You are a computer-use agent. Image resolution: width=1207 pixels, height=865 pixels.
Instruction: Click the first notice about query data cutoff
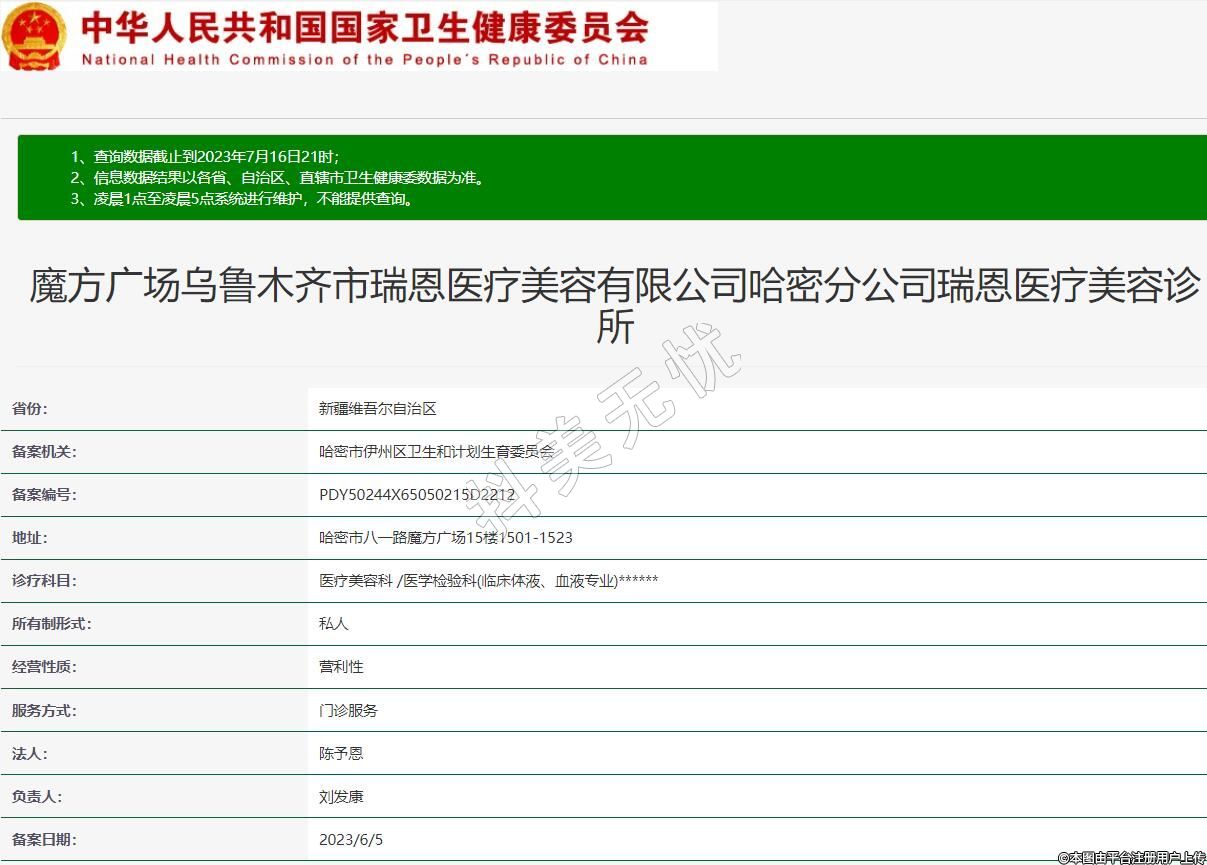pos(204,156)
